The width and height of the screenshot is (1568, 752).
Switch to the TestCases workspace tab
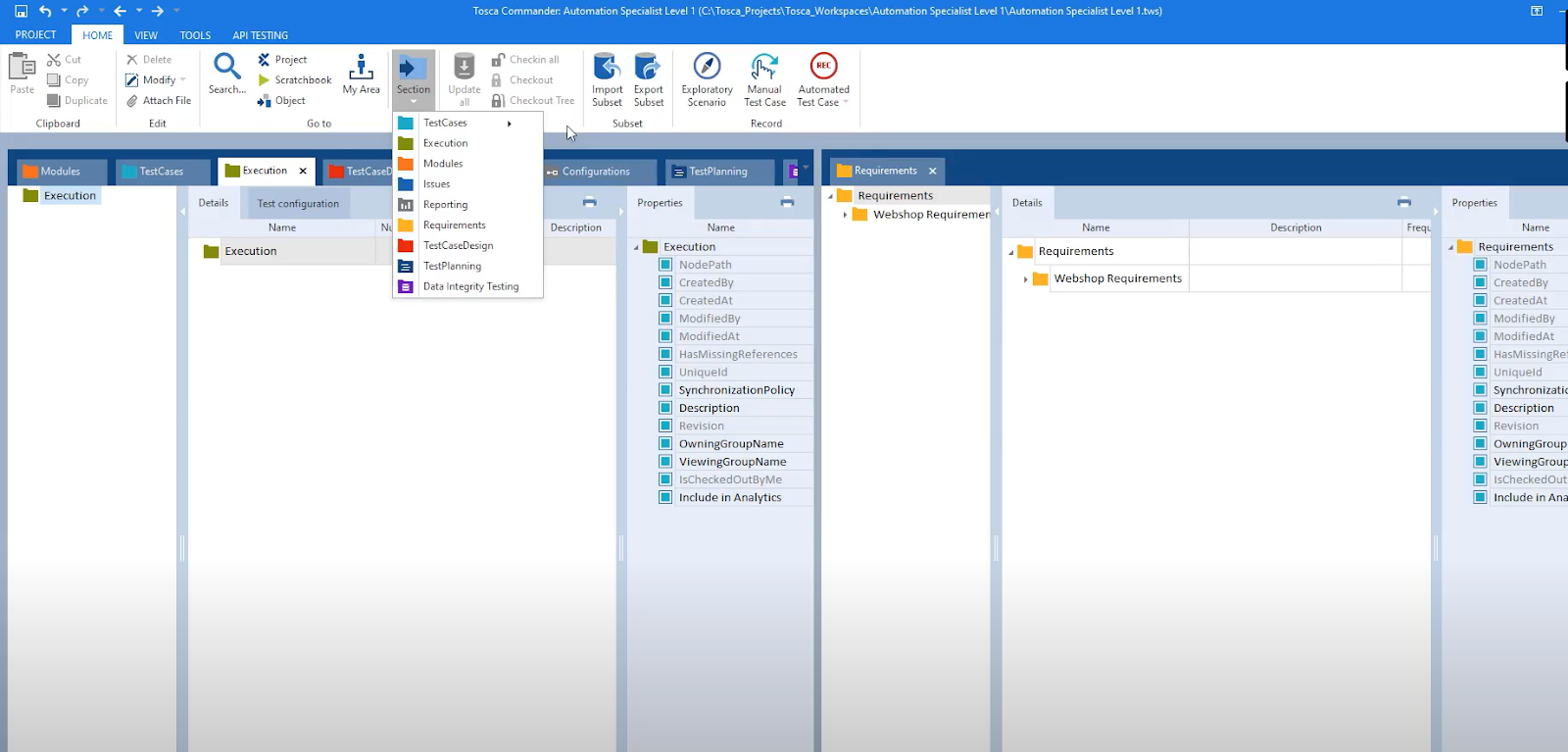pos(161,172)
